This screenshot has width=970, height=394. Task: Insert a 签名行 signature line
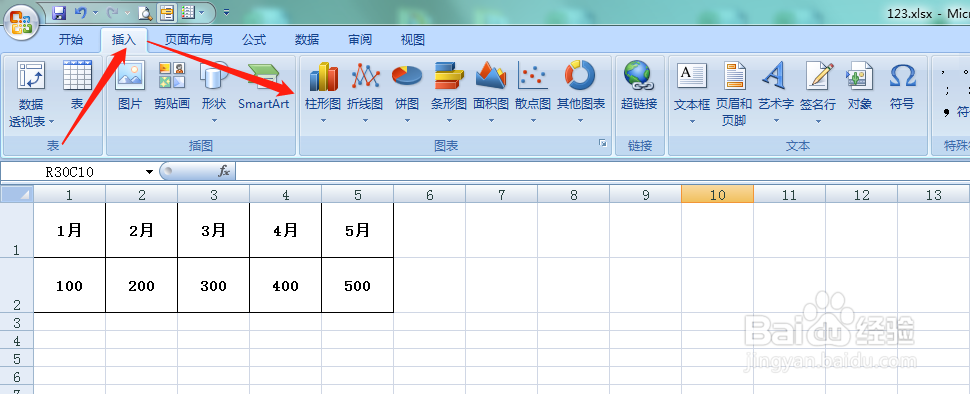pos(818,92)
